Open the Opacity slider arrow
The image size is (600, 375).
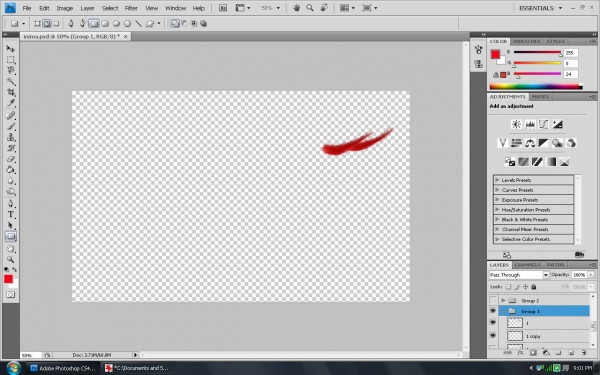(591, 275)
